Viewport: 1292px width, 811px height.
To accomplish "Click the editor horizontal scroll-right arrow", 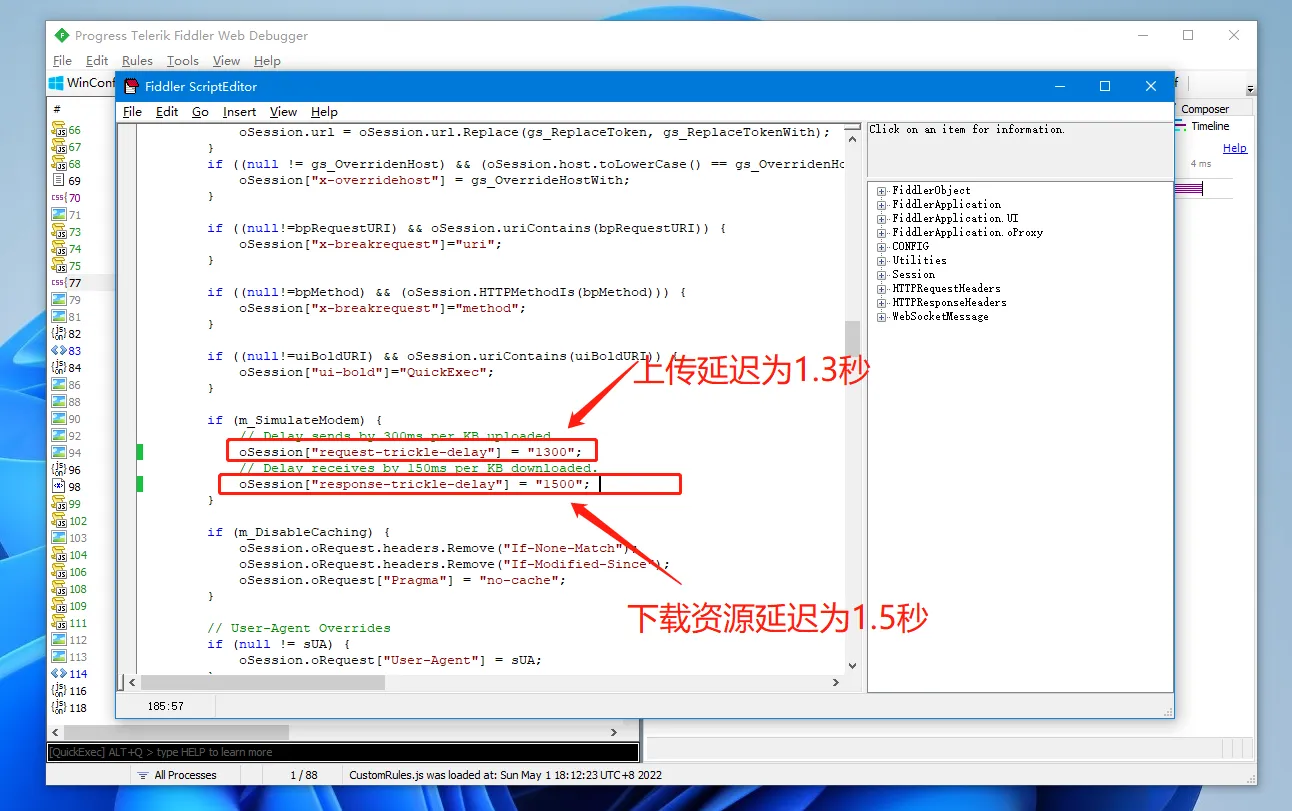I will (x=837, y=682).
